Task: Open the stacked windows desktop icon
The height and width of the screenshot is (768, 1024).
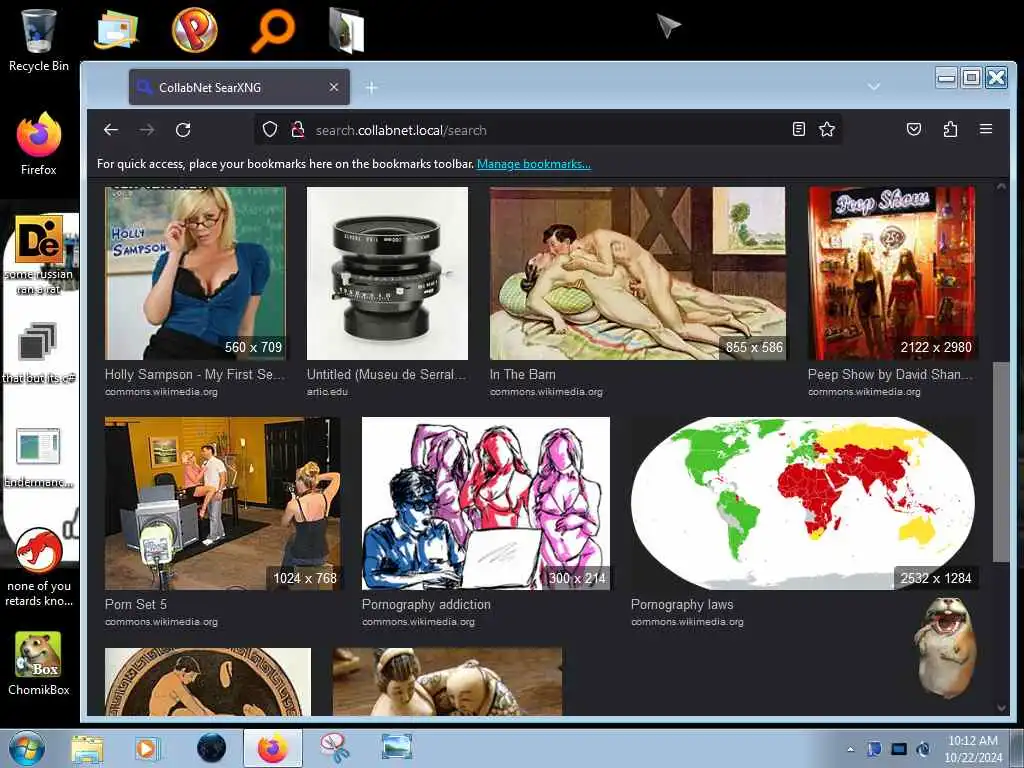Action: tap(37, 353)
